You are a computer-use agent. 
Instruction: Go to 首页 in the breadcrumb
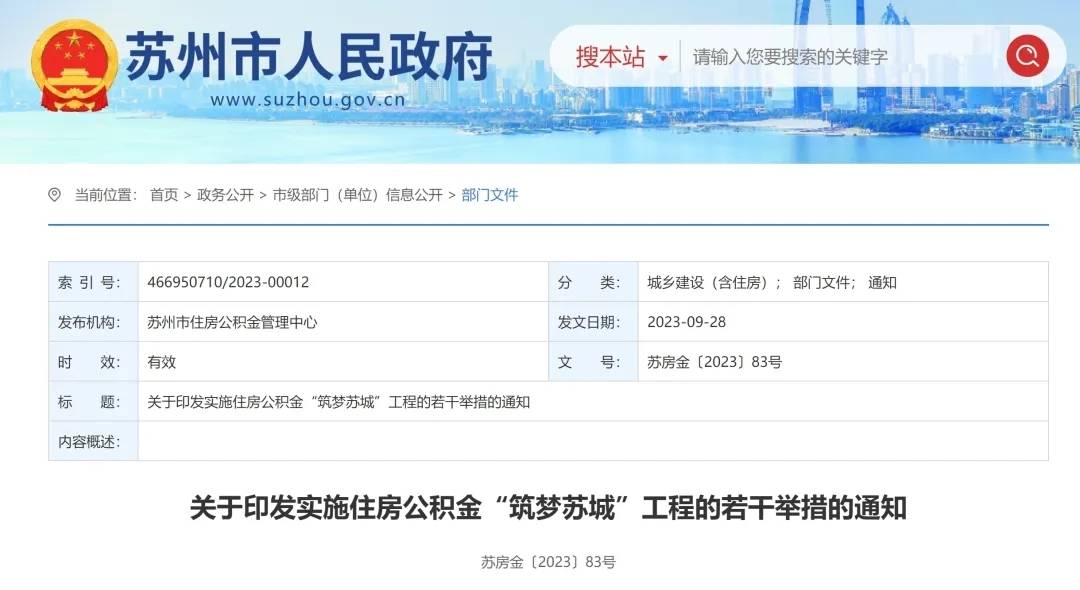click(x=164, y=195)
